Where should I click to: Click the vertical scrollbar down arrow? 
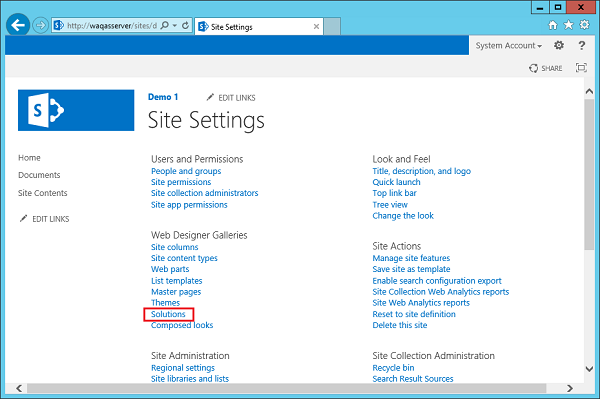click(589, 369)
